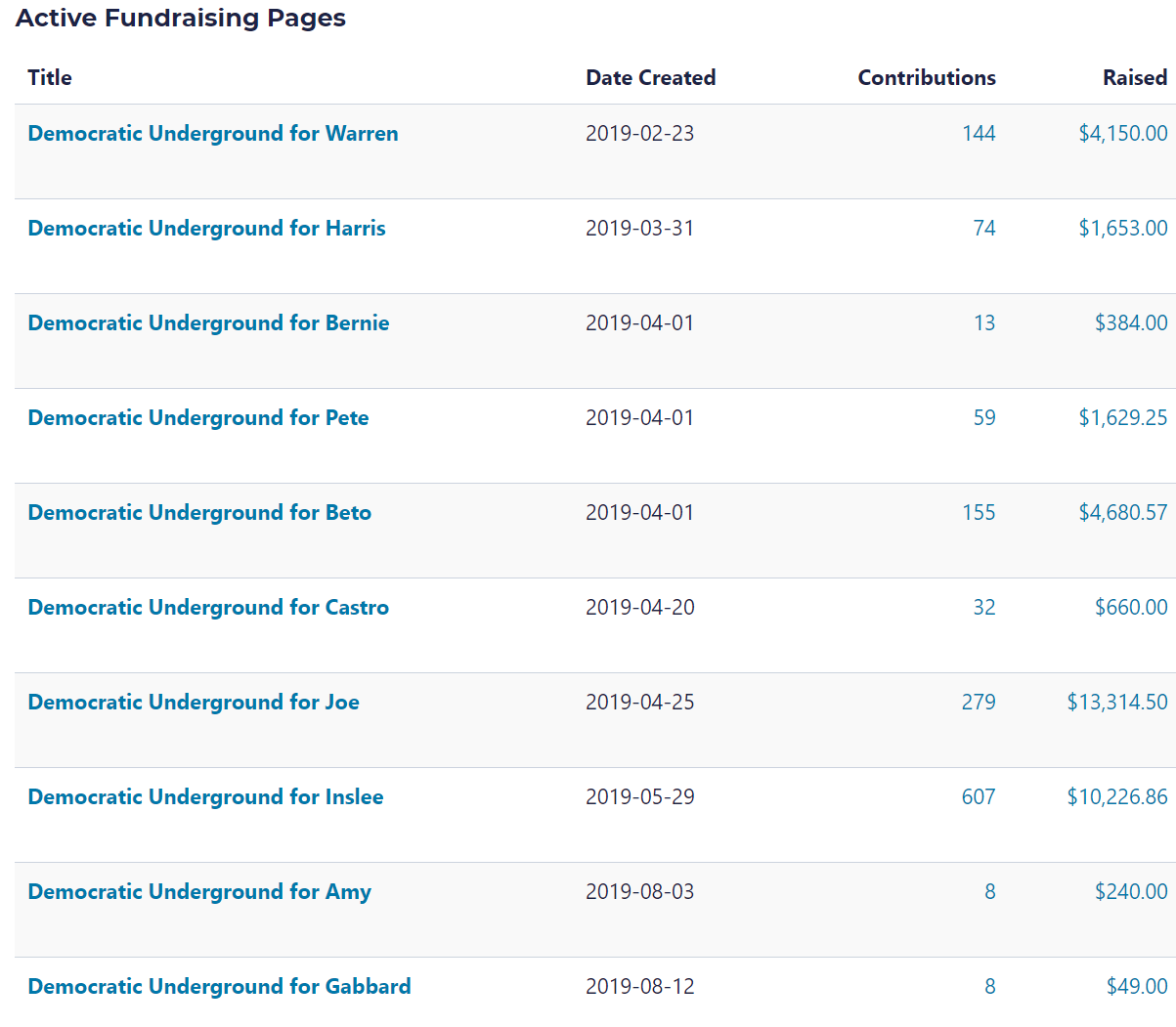Viewport: 1176px width, 1027px height.
Task: Click Democratic Underground for Bernie title
Action: pyautogui.click(x=208, y=323)
